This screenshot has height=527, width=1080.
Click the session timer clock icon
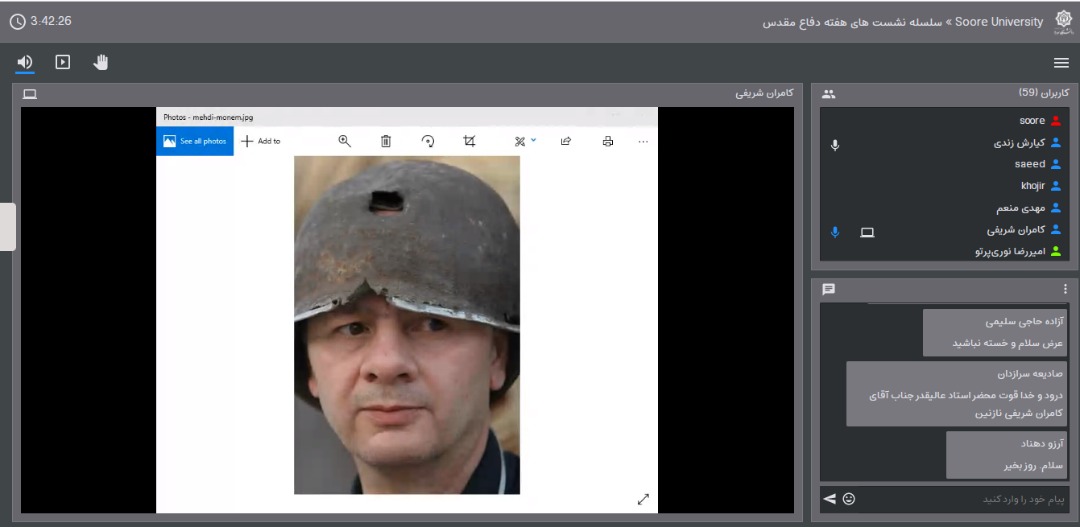(x=17, y=21)
